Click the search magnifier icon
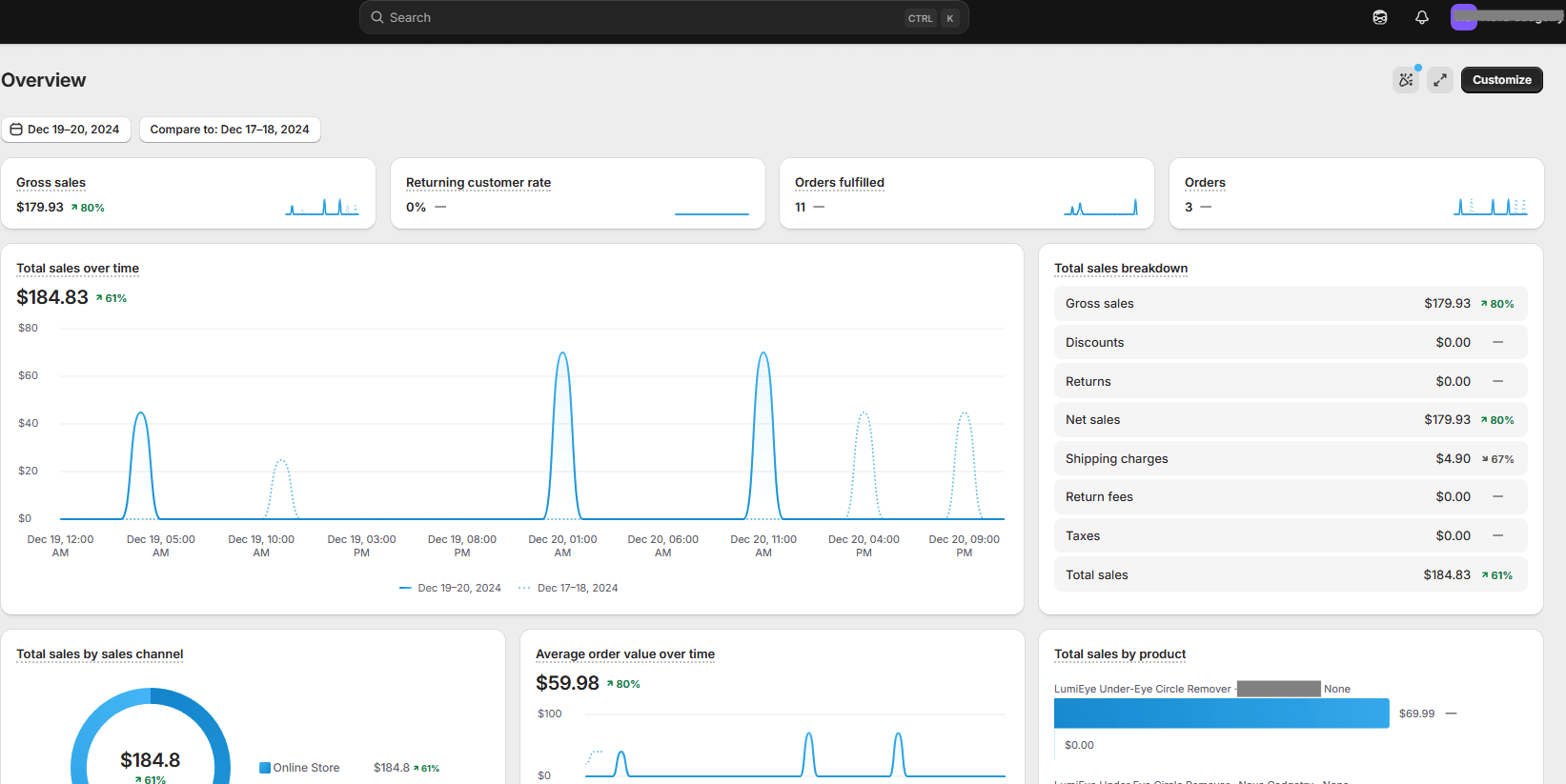The width and height of the screenshot is (1566, 784). click(x=377, y=17)
